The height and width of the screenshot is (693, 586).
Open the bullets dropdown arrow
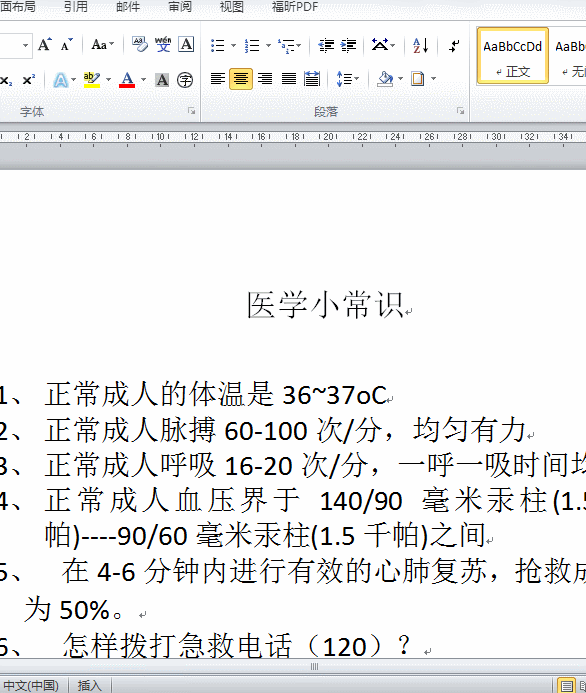[233, 45]
